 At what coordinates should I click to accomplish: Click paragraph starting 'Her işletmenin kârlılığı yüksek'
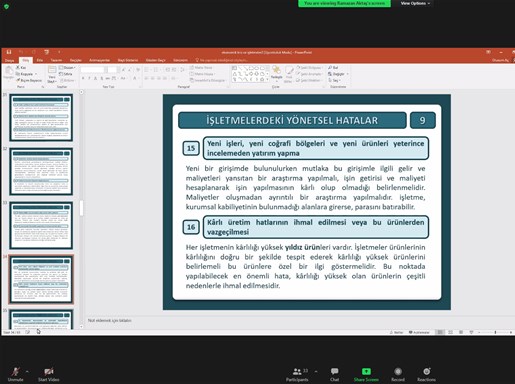305,266
